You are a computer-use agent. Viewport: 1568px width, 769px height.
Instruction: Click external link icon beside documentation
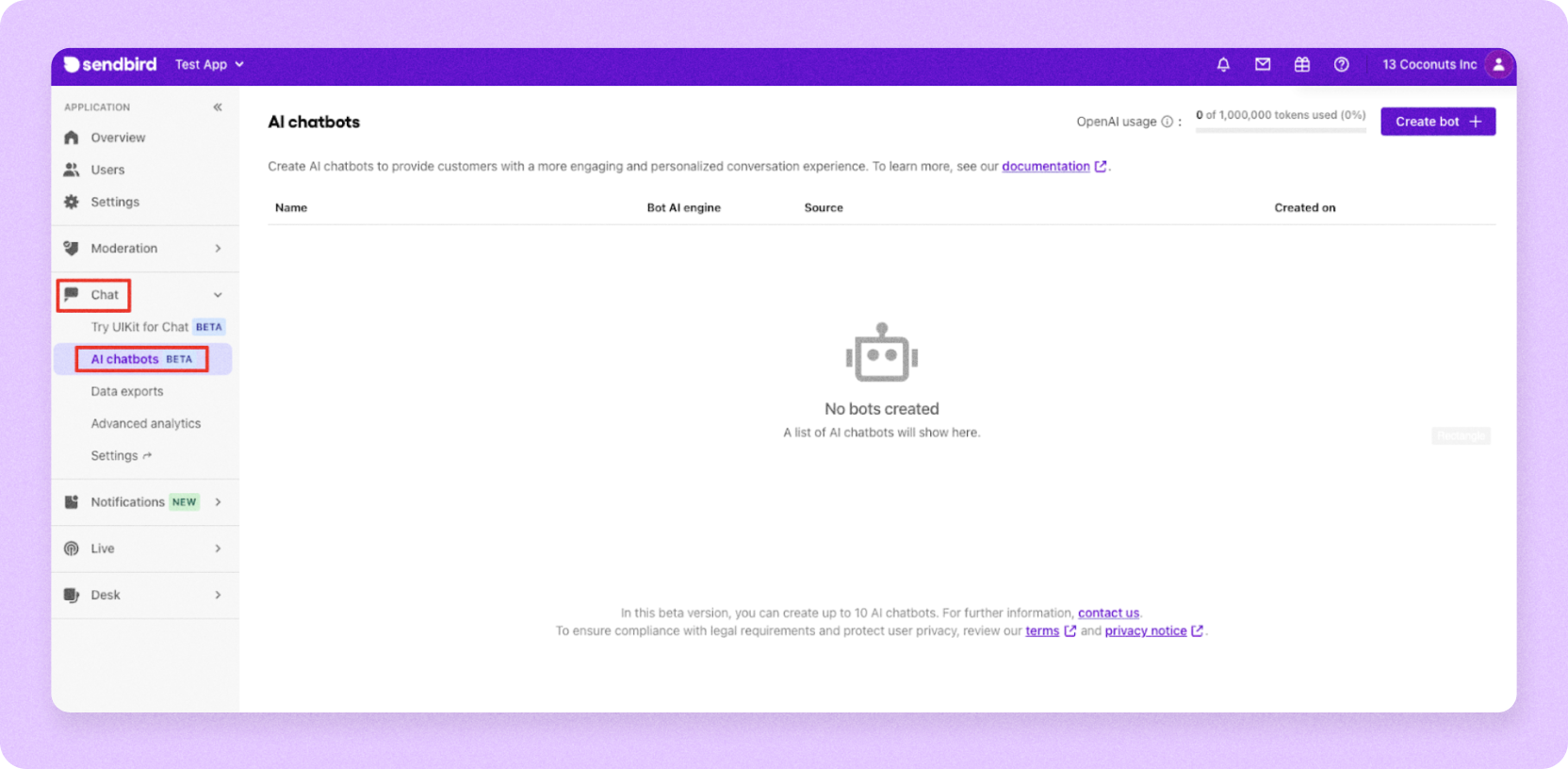[x=1101, y=166]
